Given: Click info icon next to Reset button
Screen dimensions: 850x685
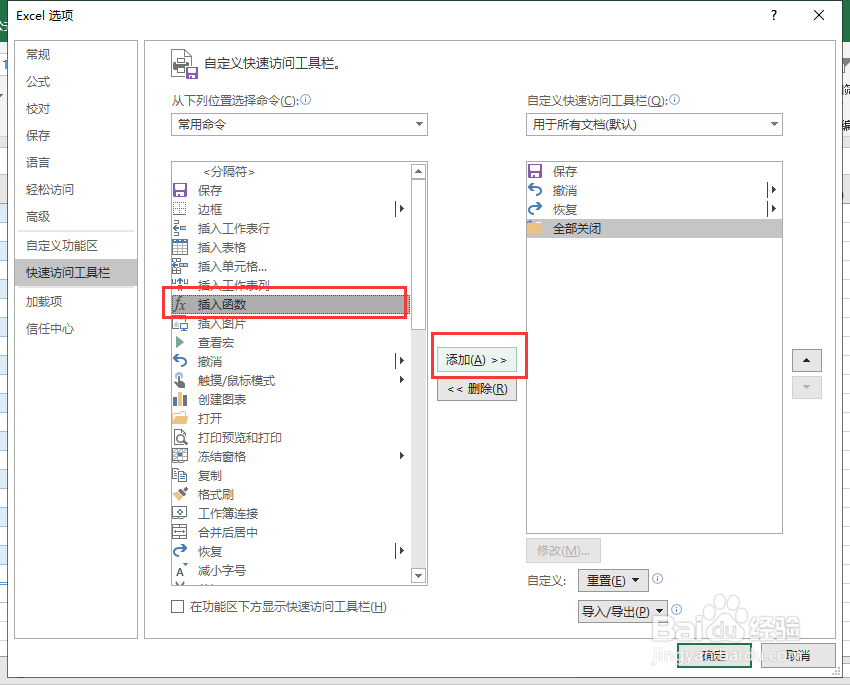Looking at the screenshot, I should click(658, 579).
